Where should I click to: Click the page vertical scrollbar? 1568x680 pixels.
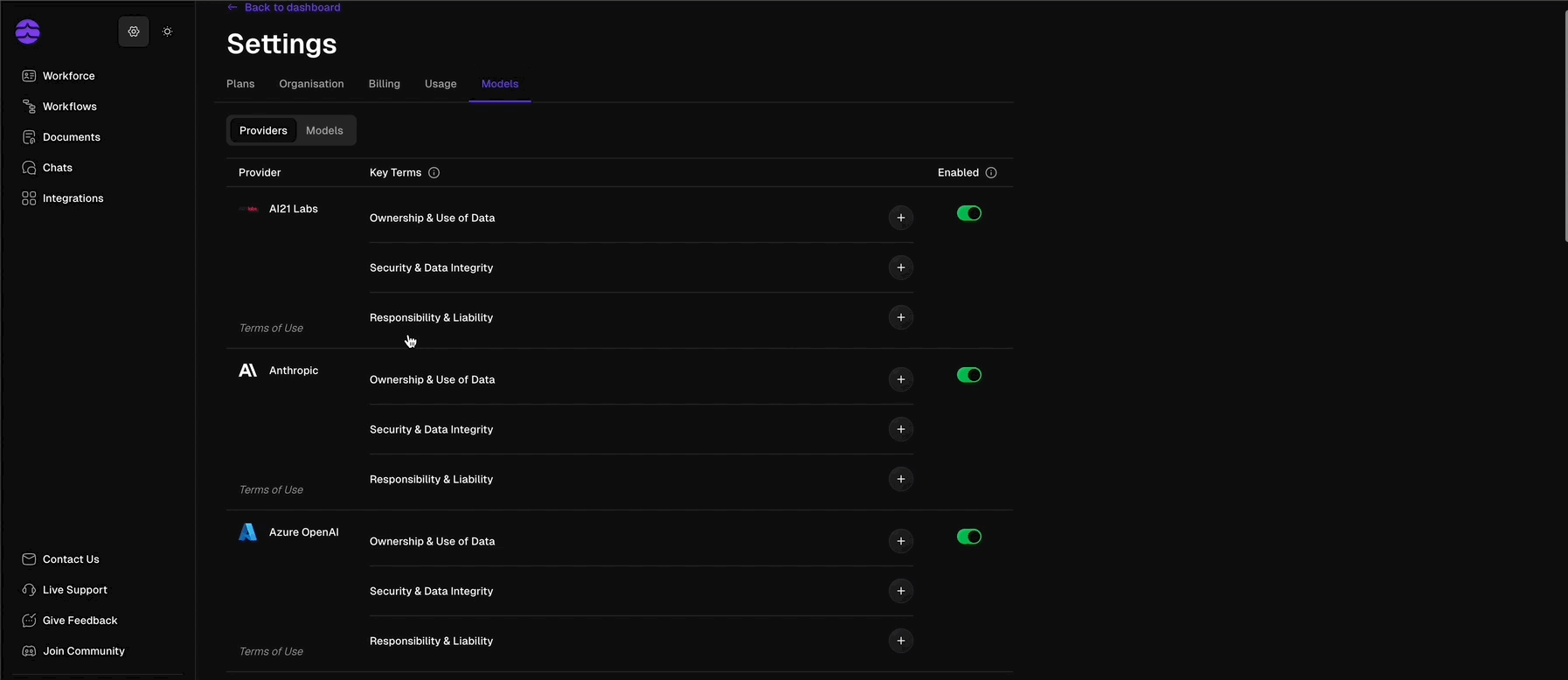click(x=1565, y=127)
